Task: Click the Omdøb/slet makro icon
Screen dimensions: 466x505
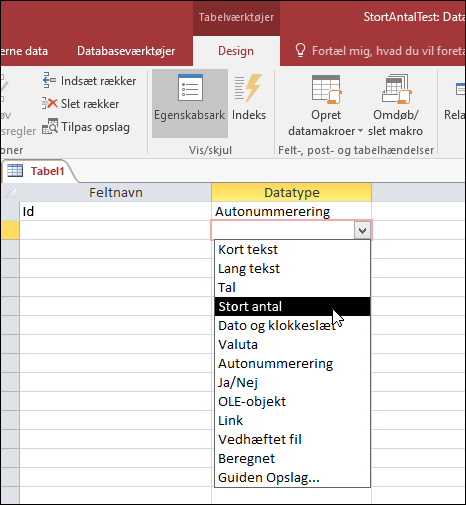Action: coord(396,89)
